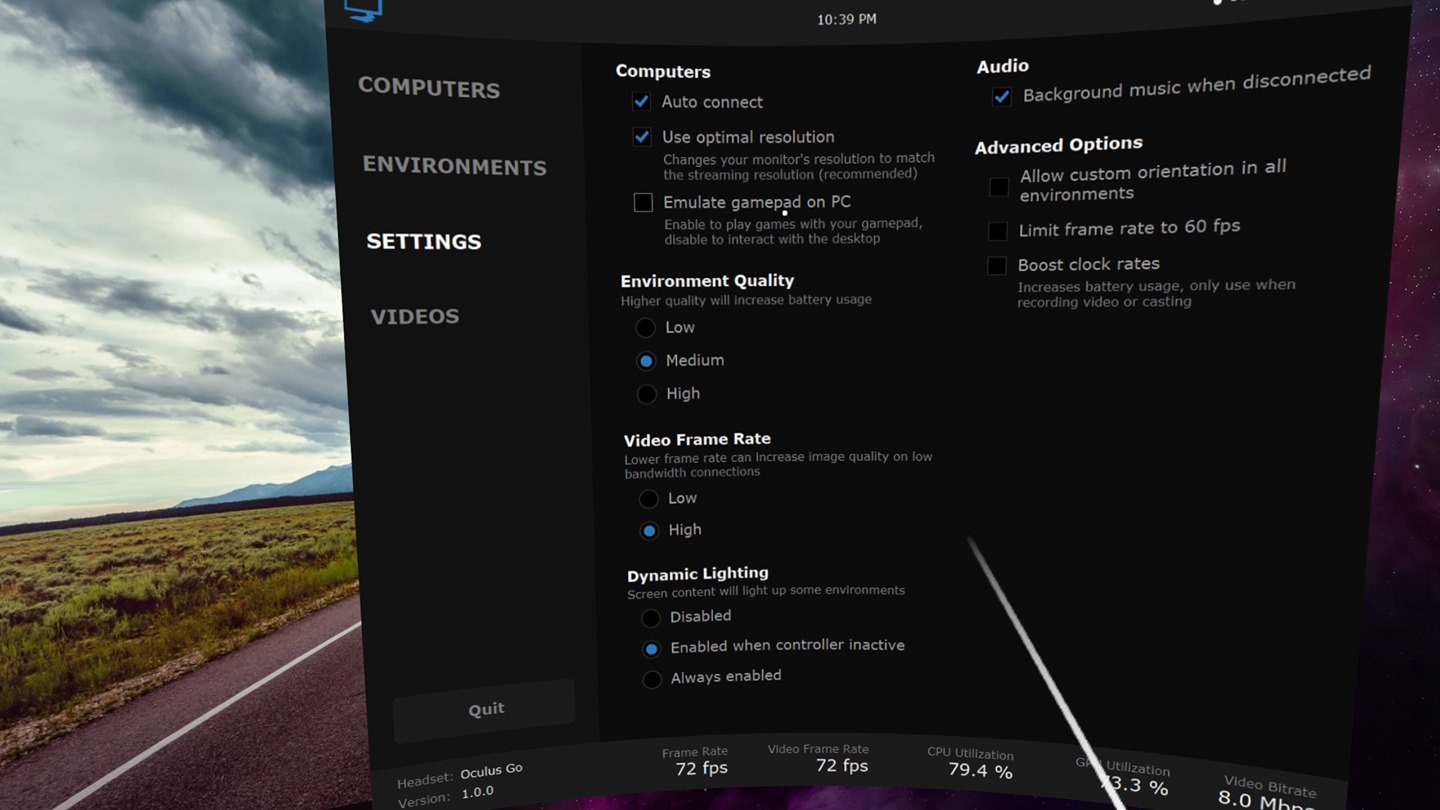Screen dimensions: 1440x810
Task: Set Dynamic Lighting to Disabled
Action: click(651, 617)
